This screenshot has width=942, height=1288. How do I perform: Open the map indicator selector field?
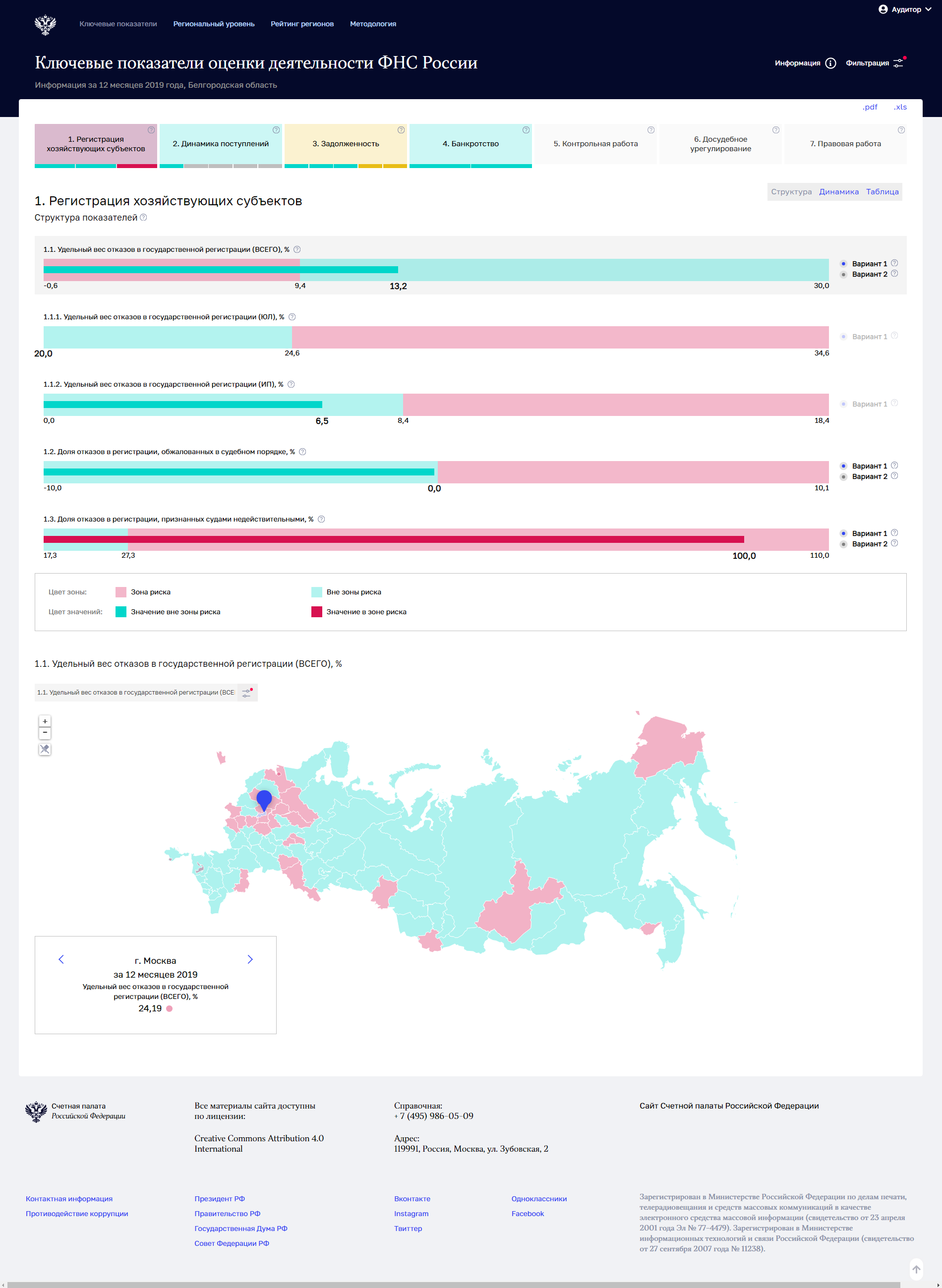(136, 692)
